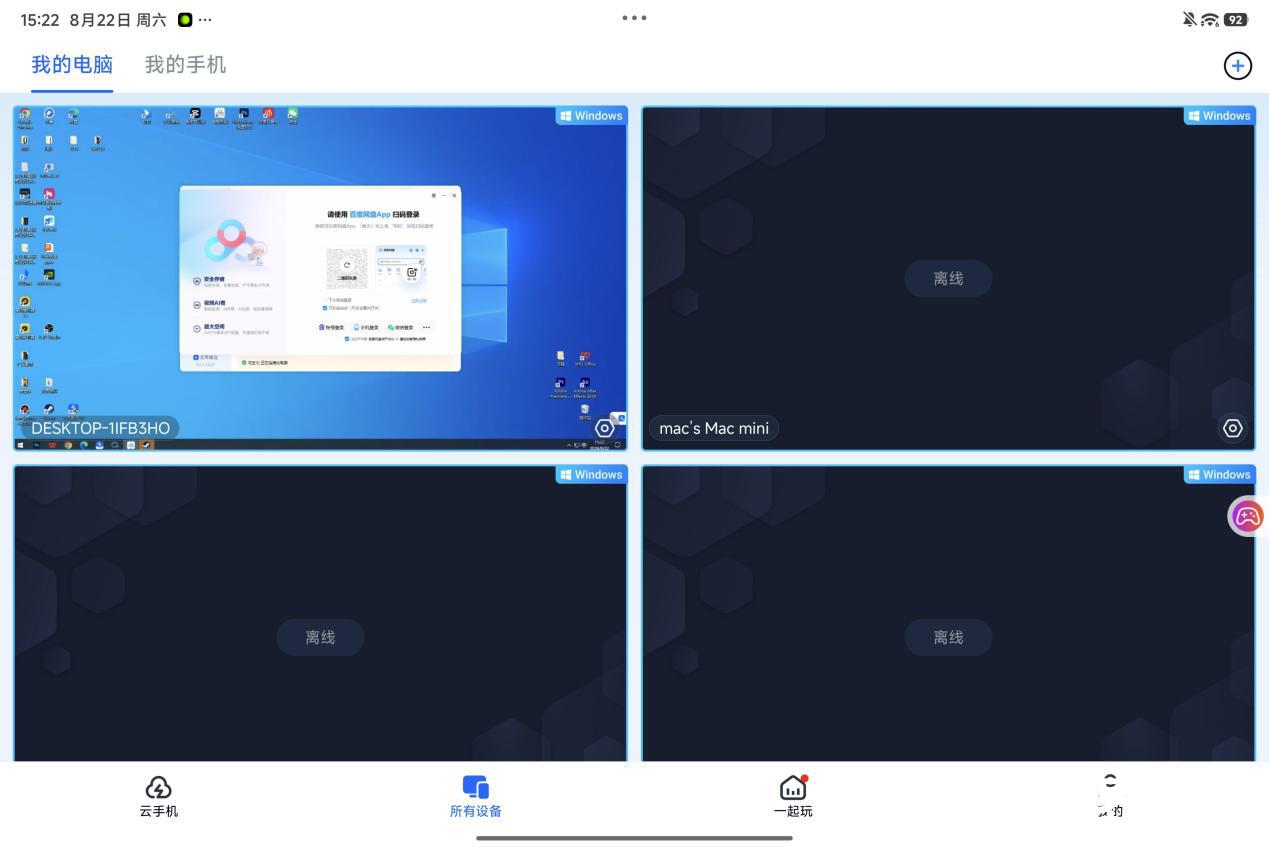
Task: Select the mac's Mac mini name label
Action: pos(714,428)
